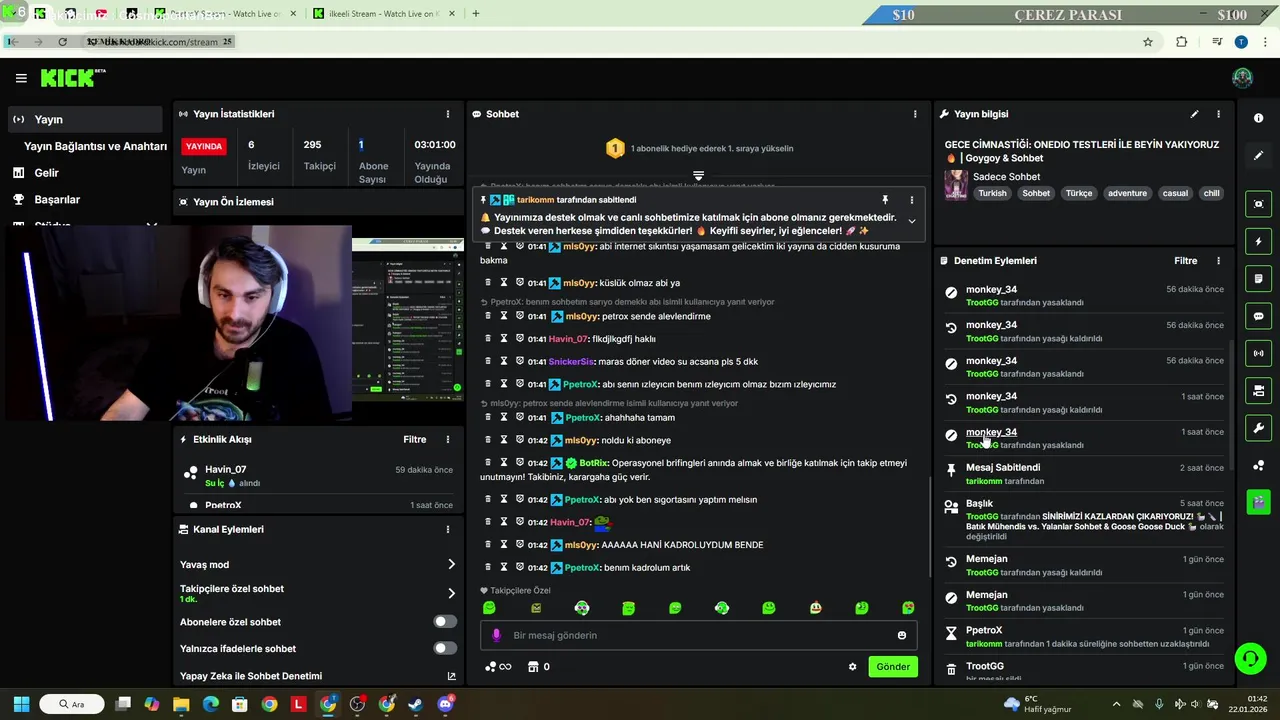1280x720 pixels.
Task: Open Windows Start menu
Action: click(x=21, y=704)
